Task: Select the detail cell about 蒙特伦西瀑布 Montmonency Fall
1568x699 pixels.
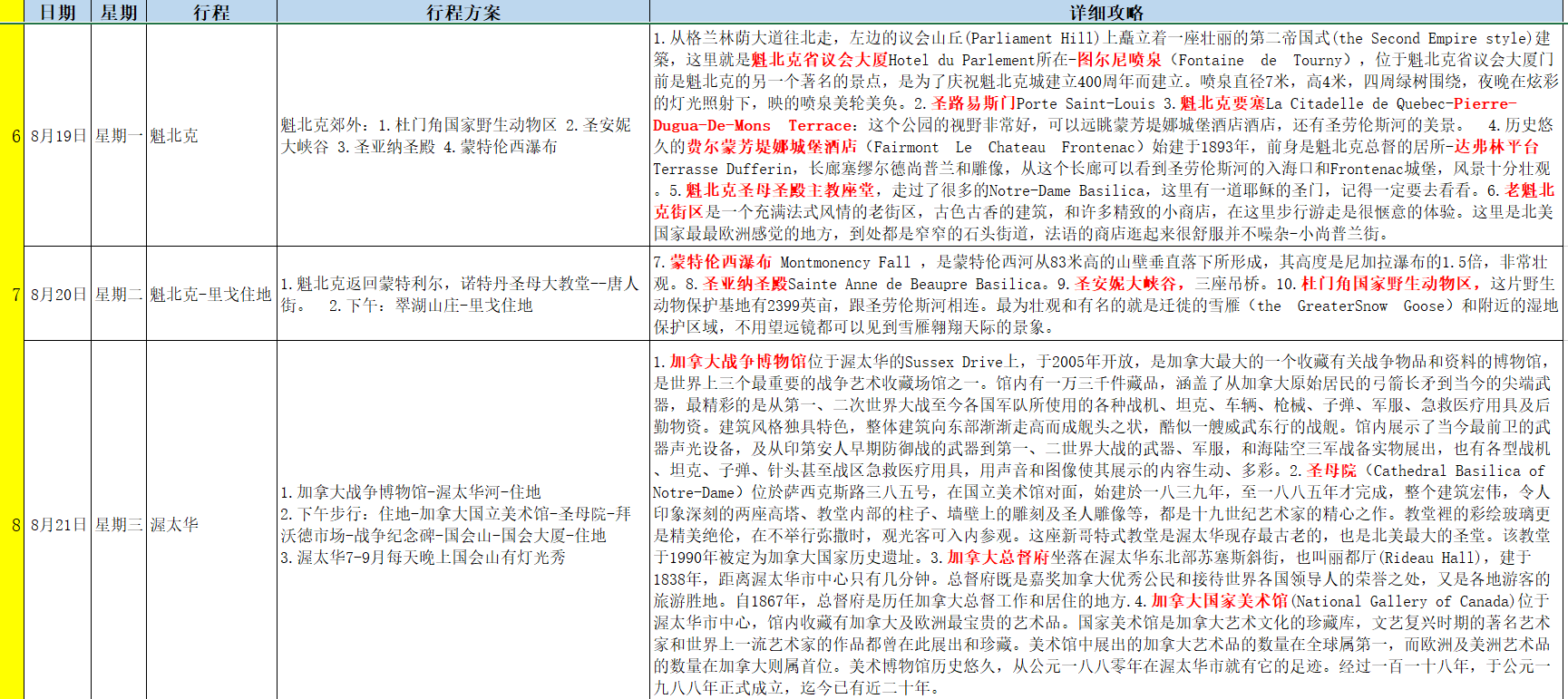Action: click(1107, 294)
